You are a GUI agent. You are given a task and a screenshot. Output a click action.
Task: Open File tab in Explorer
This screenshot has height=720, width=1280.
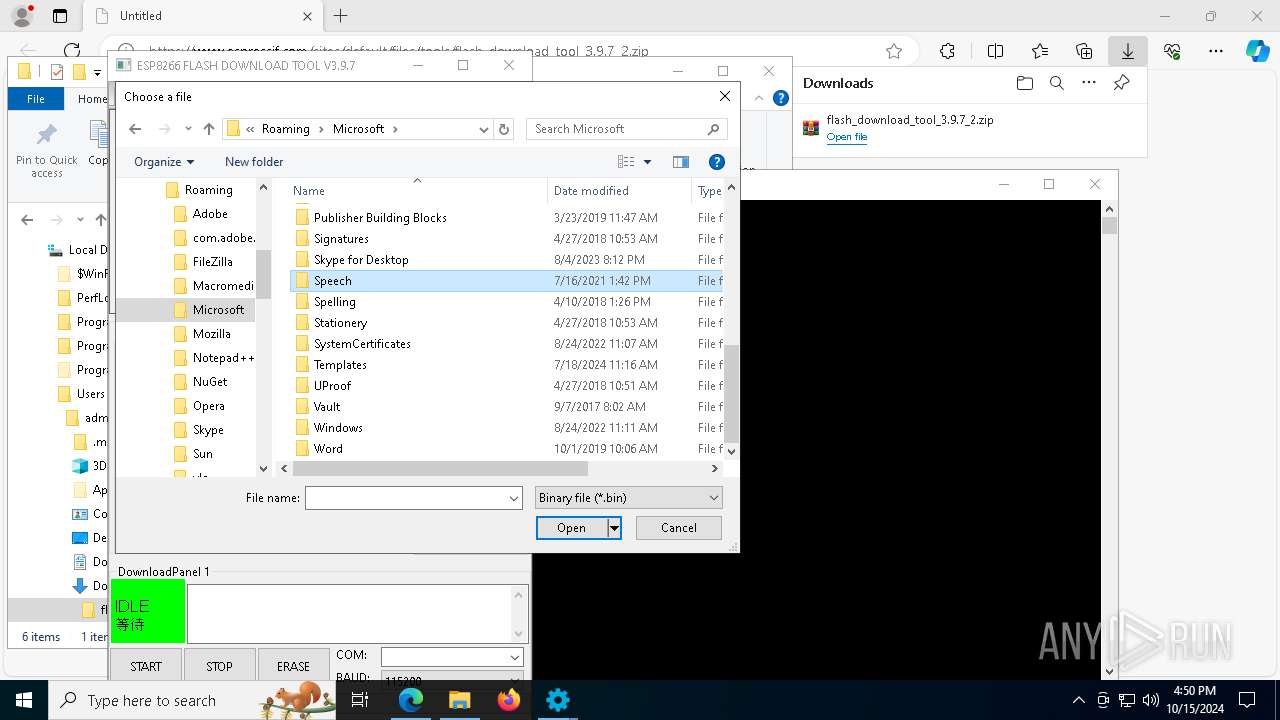pos(36,99)
